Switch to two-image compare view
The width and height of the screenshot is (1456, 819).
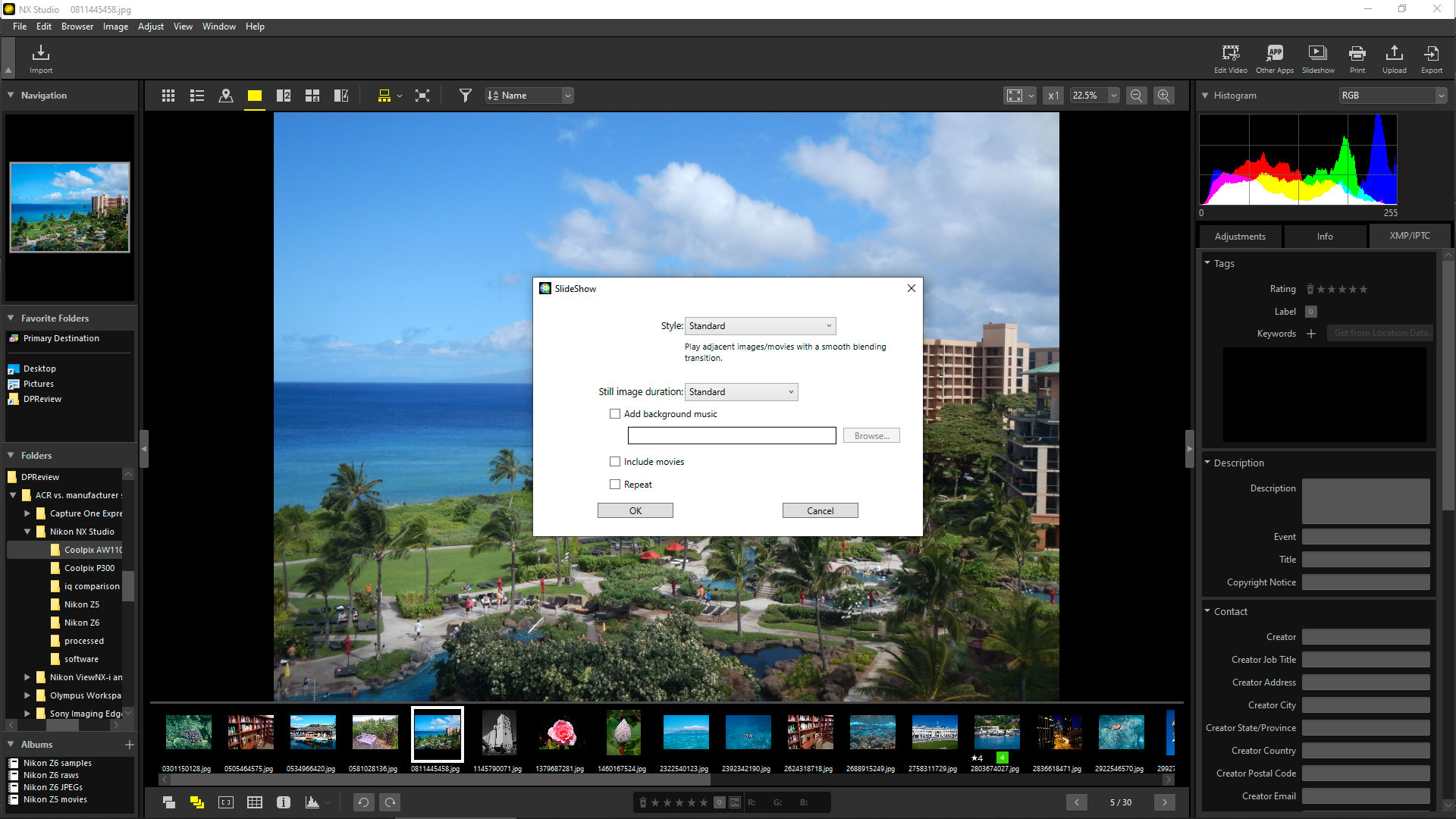click(284, 96)
